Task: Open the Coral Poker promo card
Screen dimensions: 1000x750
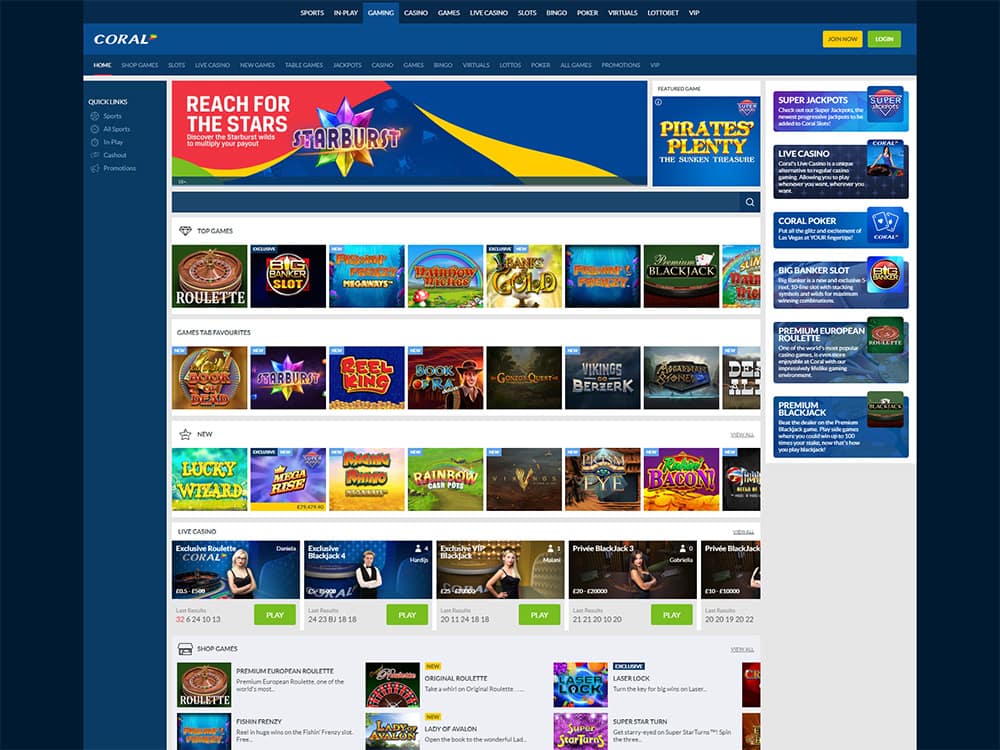Action: click(841, 228)
